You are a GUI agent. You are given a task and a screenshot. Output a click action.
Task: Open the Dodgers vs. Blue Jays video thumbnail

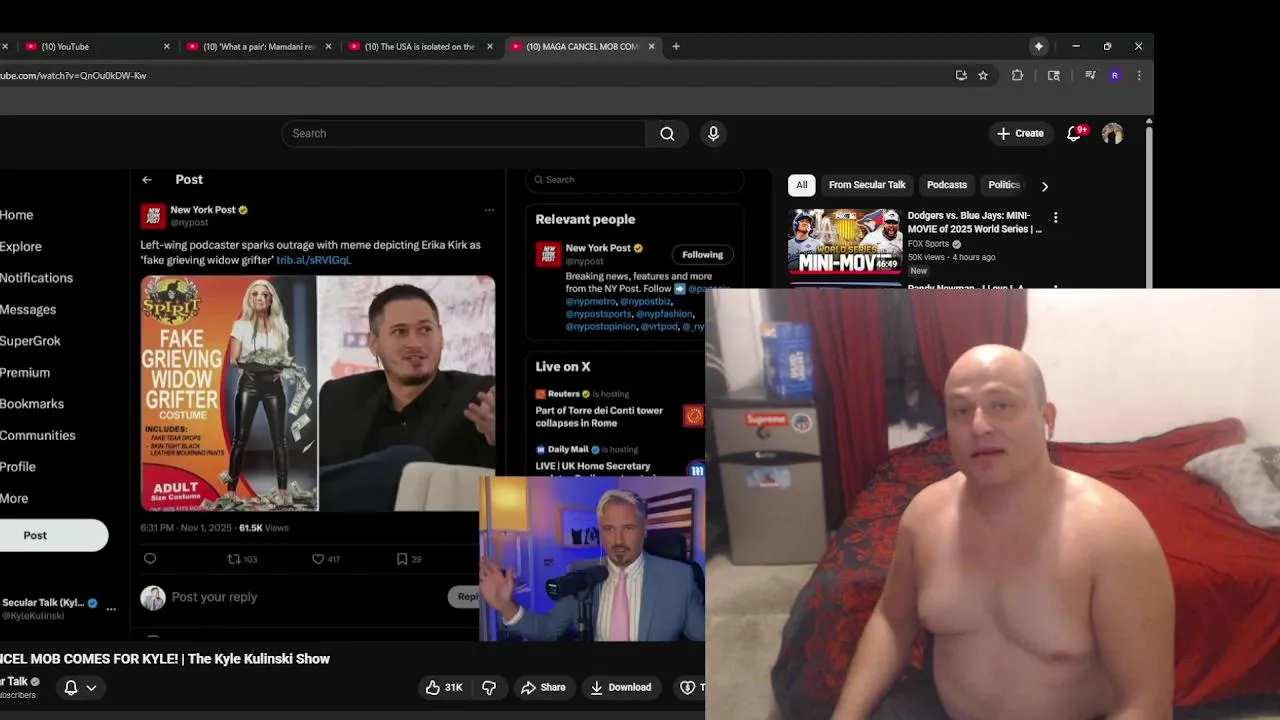coord(845,241)
